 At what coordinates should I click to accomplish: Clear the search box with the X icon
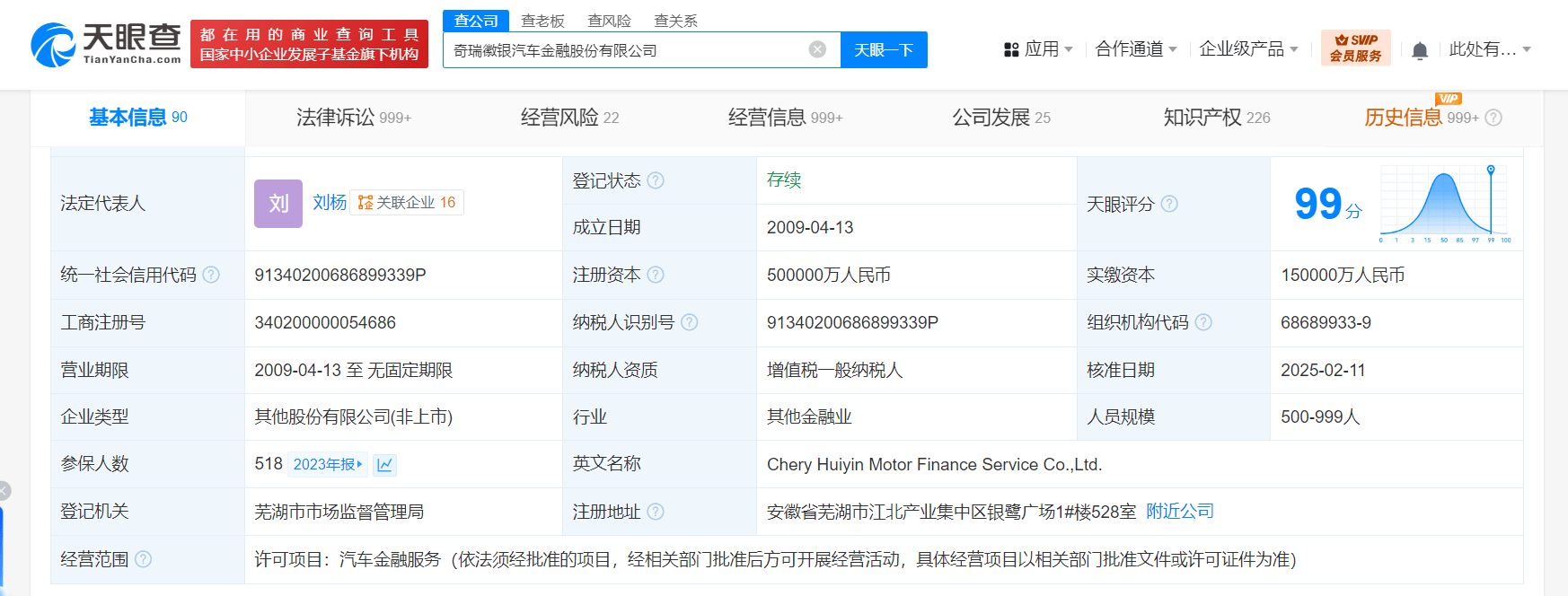click(817, 49)
